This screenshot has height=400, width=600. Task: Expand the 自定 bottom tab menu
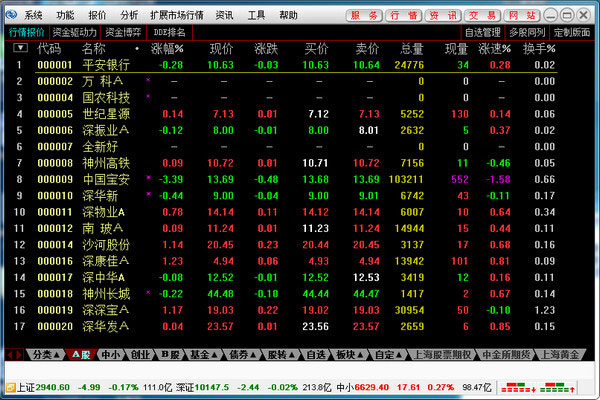(x=388, y=355)
